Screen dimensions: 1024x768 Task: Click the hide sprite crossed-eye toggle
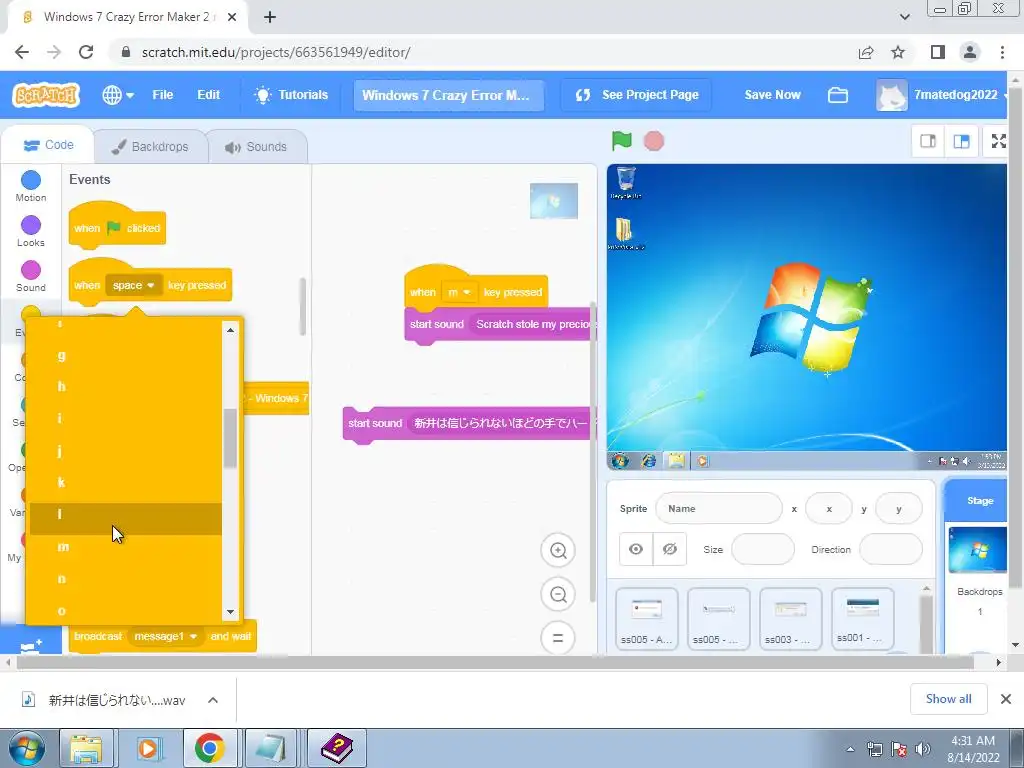[669, 549]
